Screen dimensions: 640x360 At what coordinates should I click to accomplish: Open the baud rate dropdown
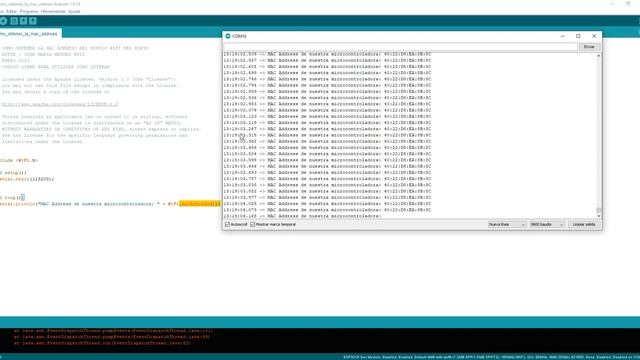pyautogui.click(x=547, y=224)
